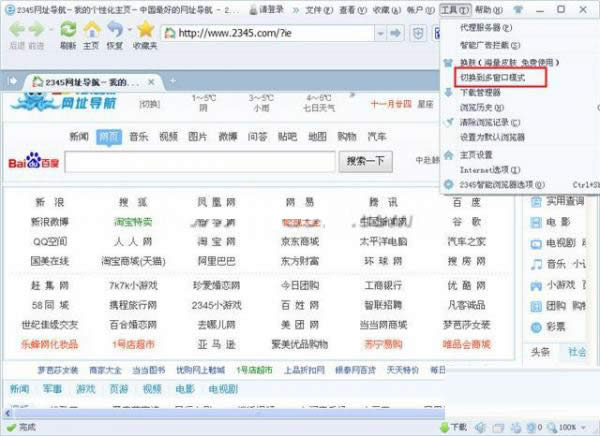Select the 军事 tab in the bottom news bar
This screenshot has height=436, width=600.
point(52,389)
